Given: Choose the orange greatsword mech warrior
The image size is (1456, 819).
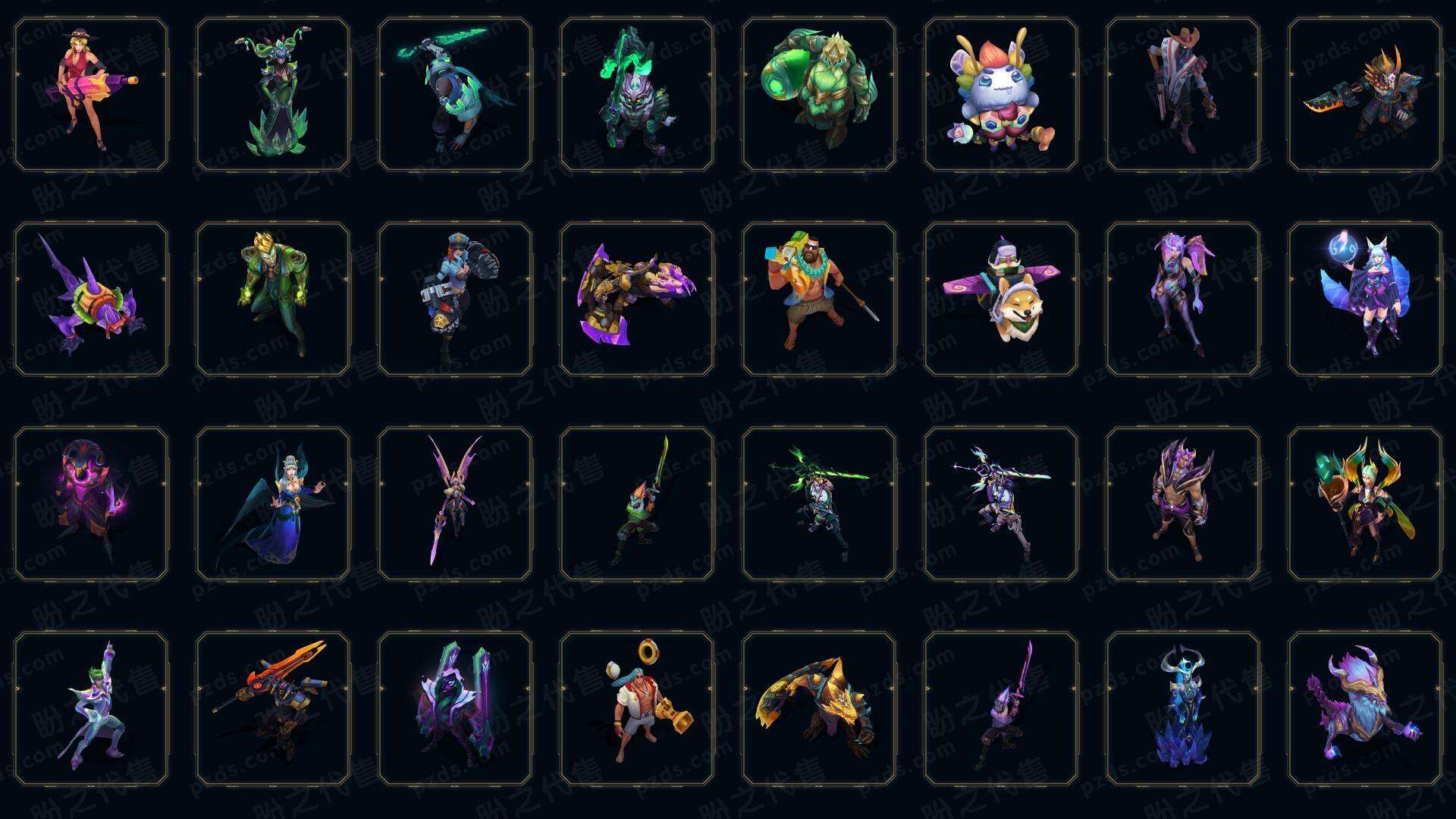Looking at the screenshot, I should pyautogui.click(x=273, y=708).
